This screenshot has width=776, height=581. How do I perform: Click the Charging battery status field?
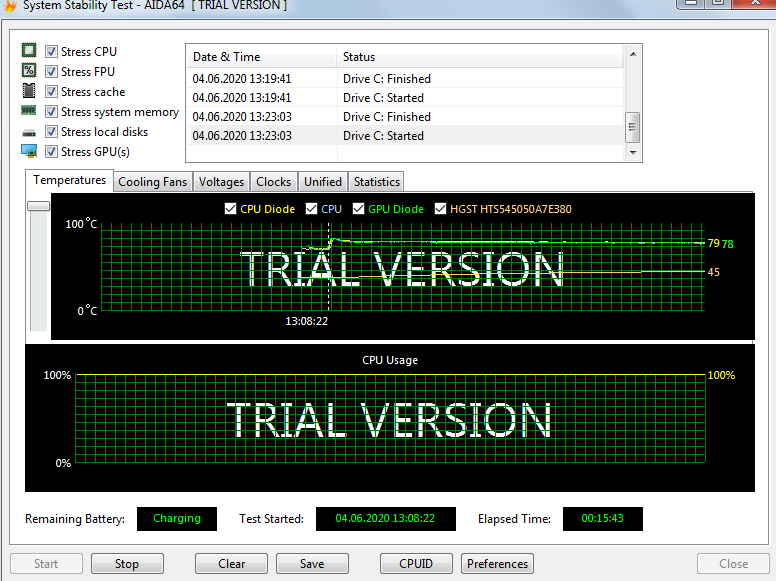coord(177,519)
